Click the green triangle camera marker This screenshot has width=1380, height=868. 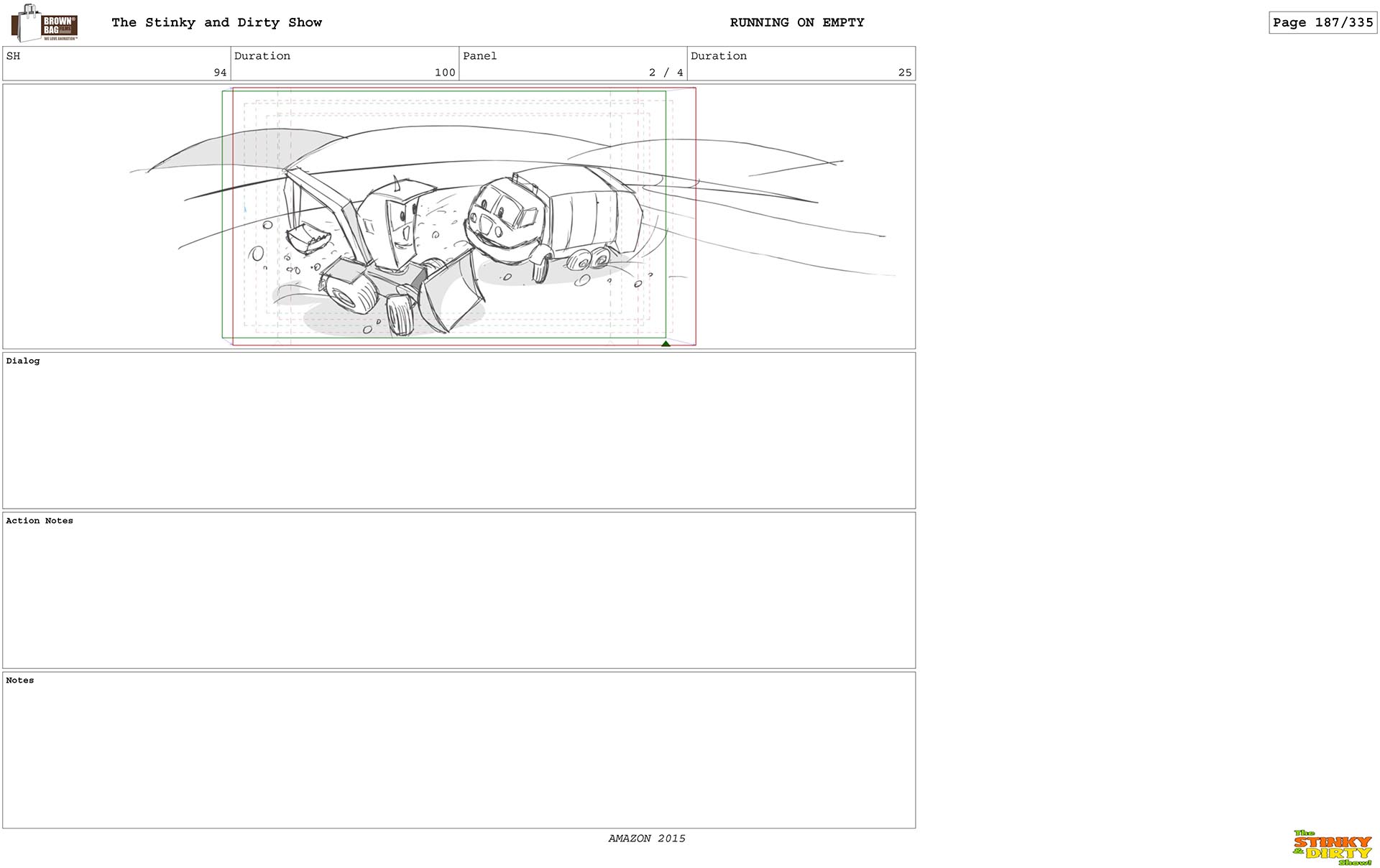(x=666, y=343)
